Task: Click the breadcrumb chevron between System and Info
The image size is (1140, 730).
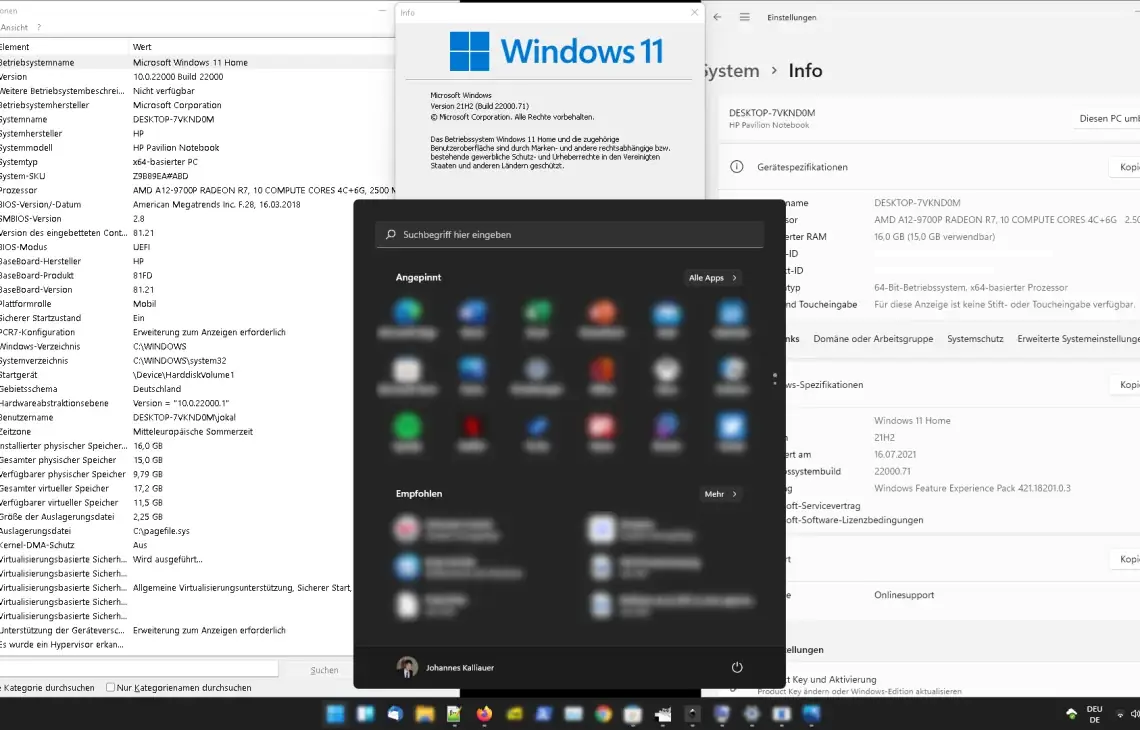Action: (x=774, y=71)
